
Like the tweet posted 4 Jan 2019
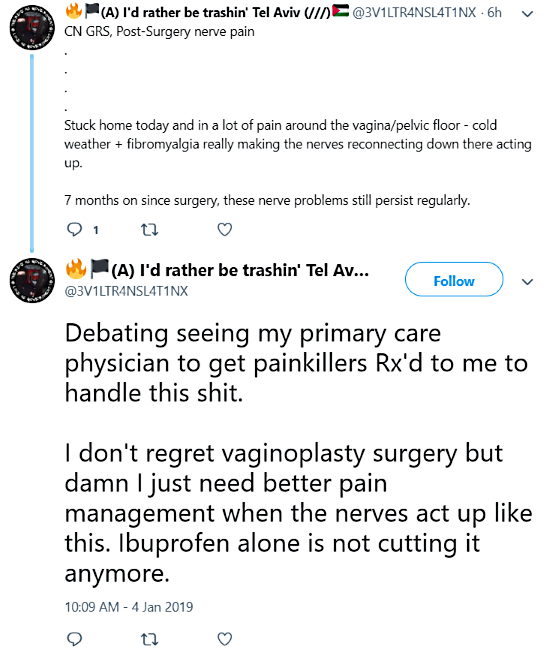(225, 639)
